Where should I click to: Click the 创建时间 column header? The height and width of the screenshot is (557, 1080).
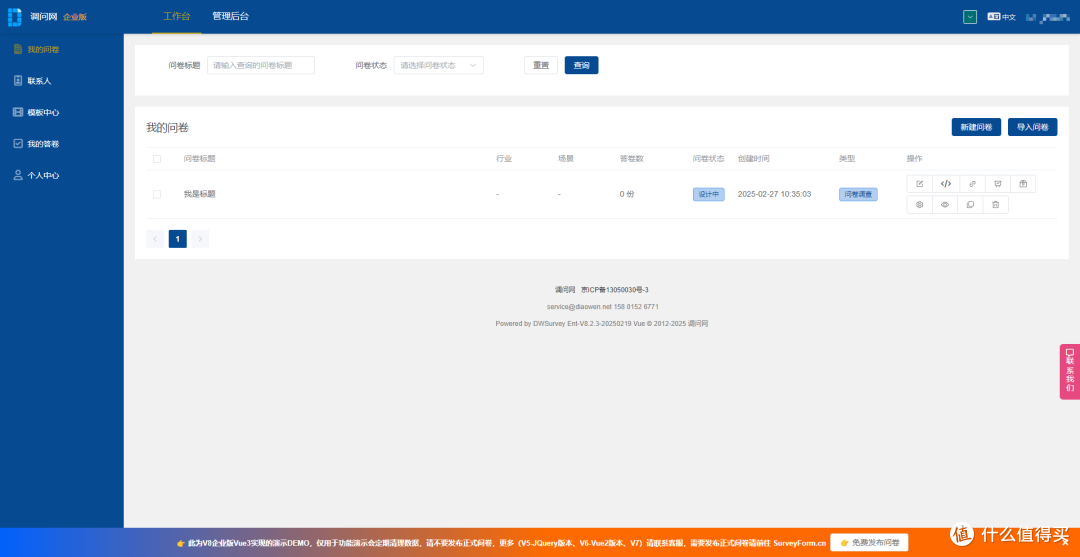pyautogui.click(x=754, y=159)
